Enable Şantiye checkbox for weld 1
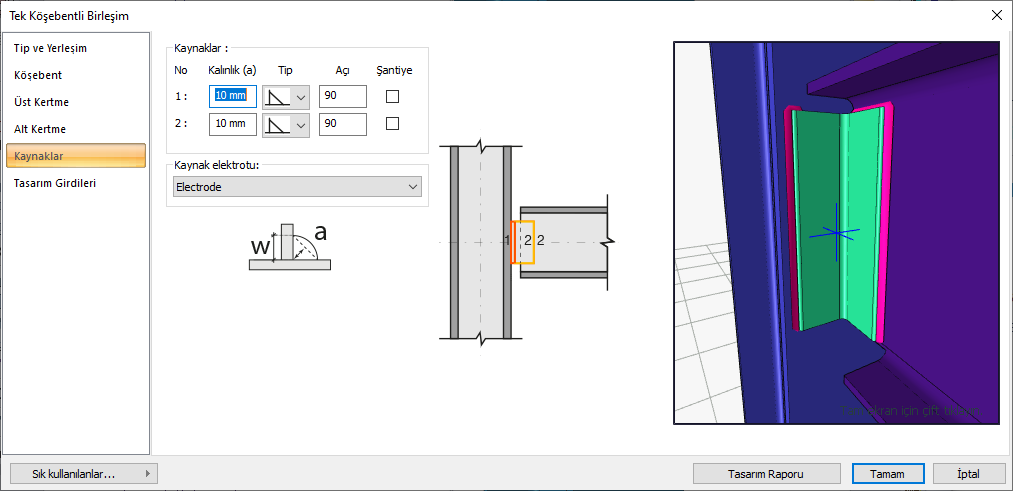Screen dimensions: 1013x491 pyautogui.click(x=392, y=97)
